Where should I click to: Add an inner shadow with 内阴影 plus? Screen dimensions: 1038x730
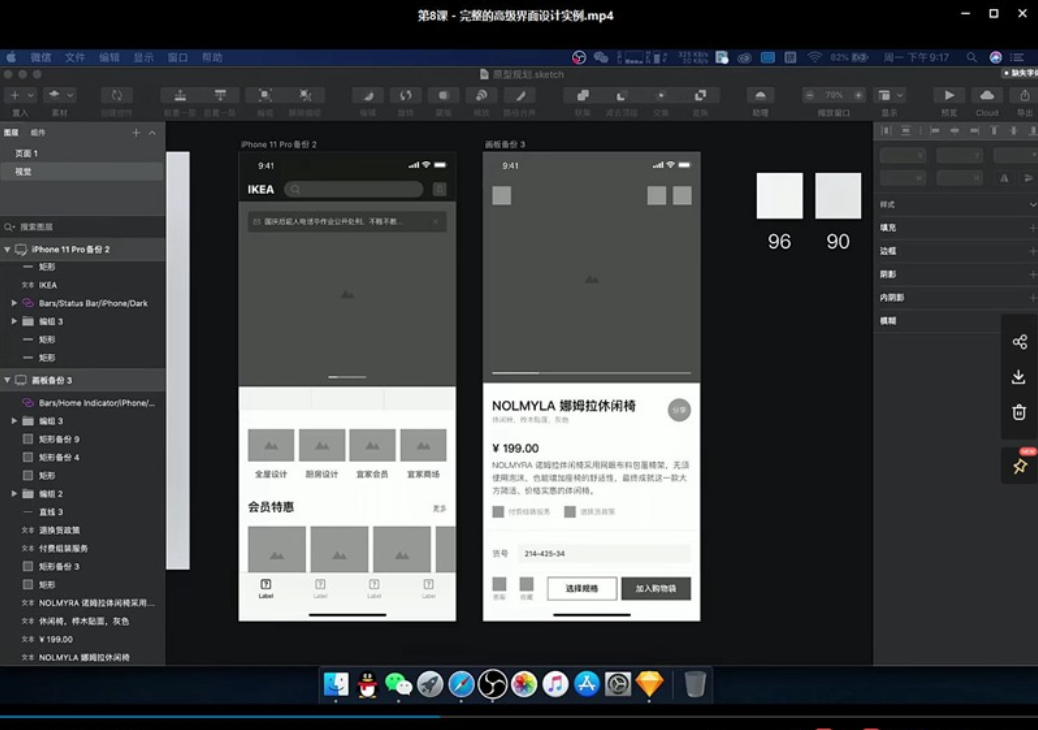pyautogui.click(x=1033, y=297)
